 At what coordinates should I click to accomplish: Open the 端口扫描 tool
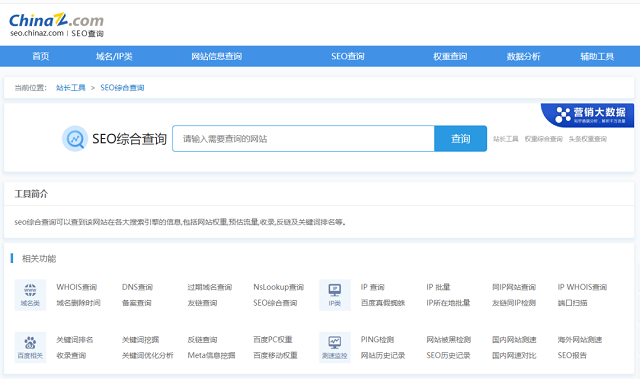click(573, 303)
